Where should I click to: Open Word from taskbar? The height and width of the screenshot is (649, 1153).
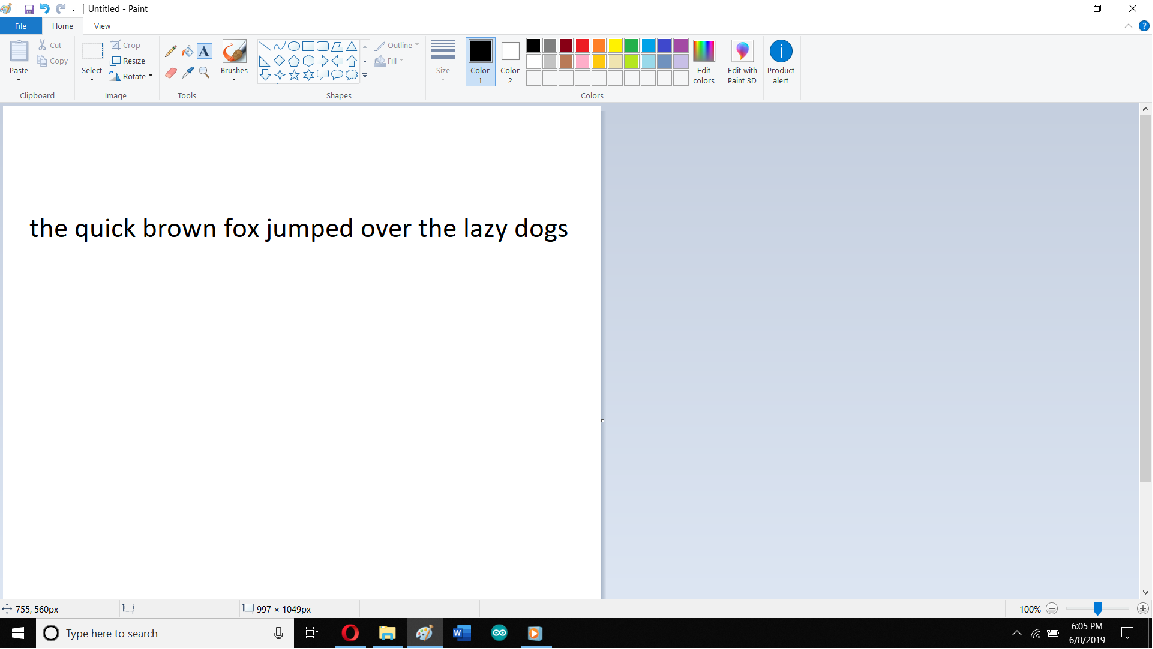click(462, 633)
